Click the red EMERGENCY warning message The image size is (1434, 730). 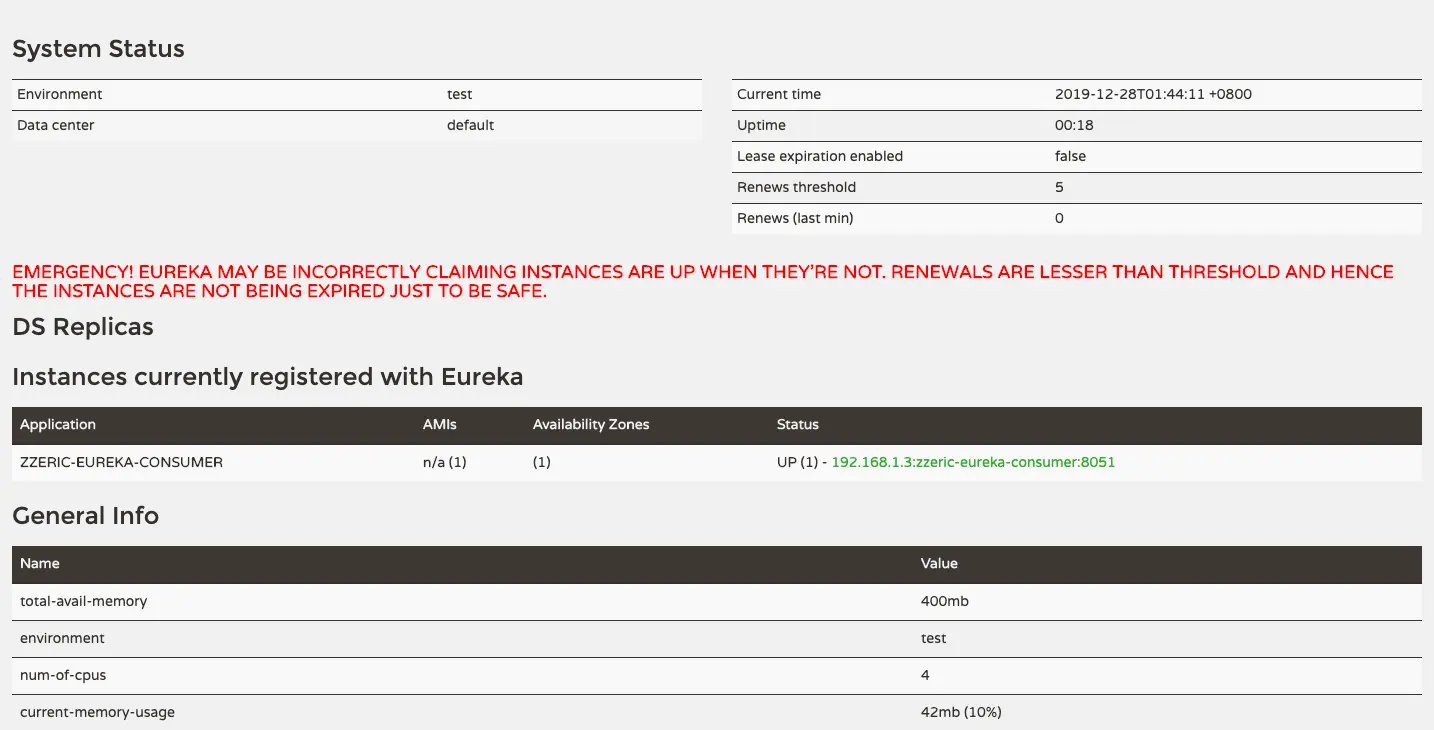(703, 282)
